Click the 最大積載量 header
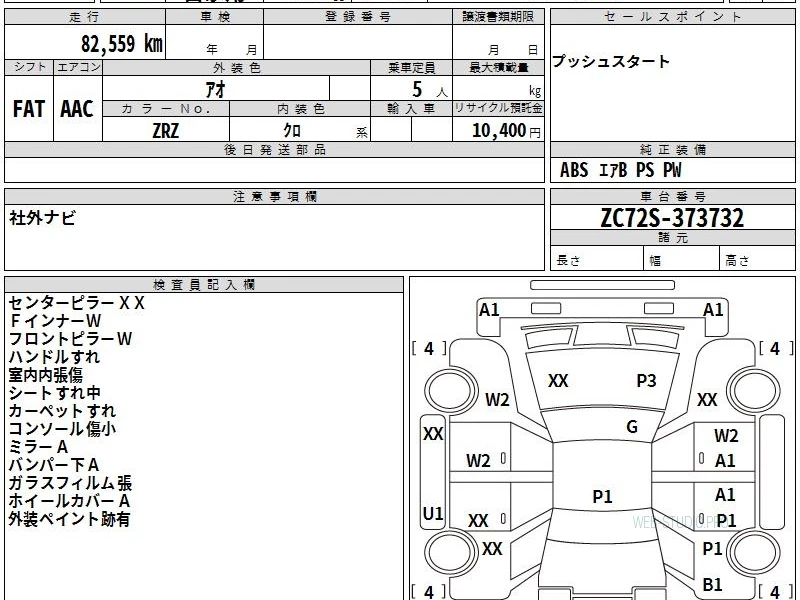 point(498,68)
